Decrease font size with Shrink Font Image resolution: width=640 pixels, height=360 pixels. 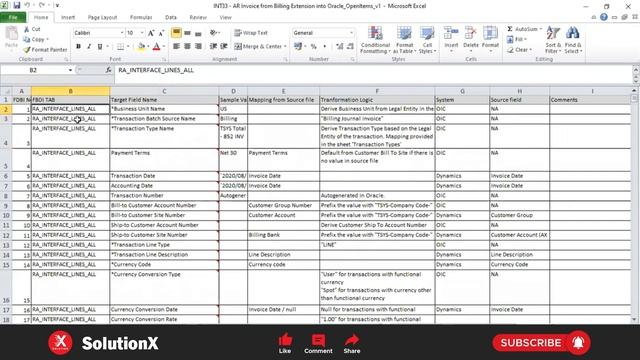pos(161,33)
